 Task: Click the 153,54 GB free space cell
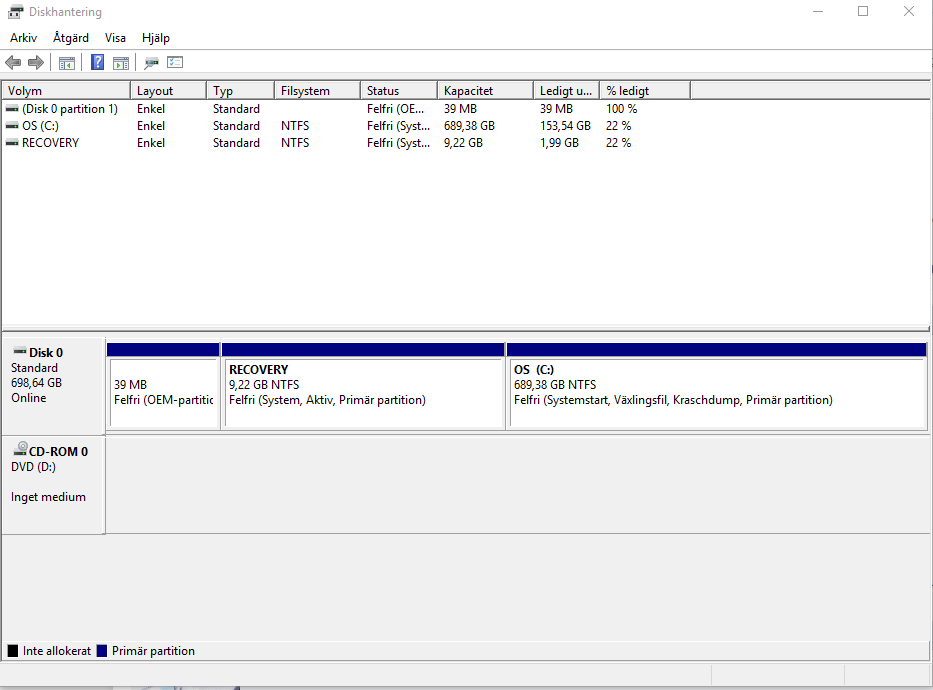click(565, 126)
